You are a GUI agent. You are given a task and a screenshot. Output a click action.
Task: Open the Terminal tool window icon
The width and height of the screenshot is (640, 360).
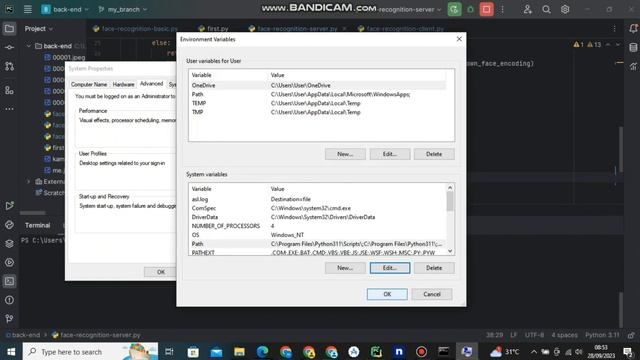(9, 281)
